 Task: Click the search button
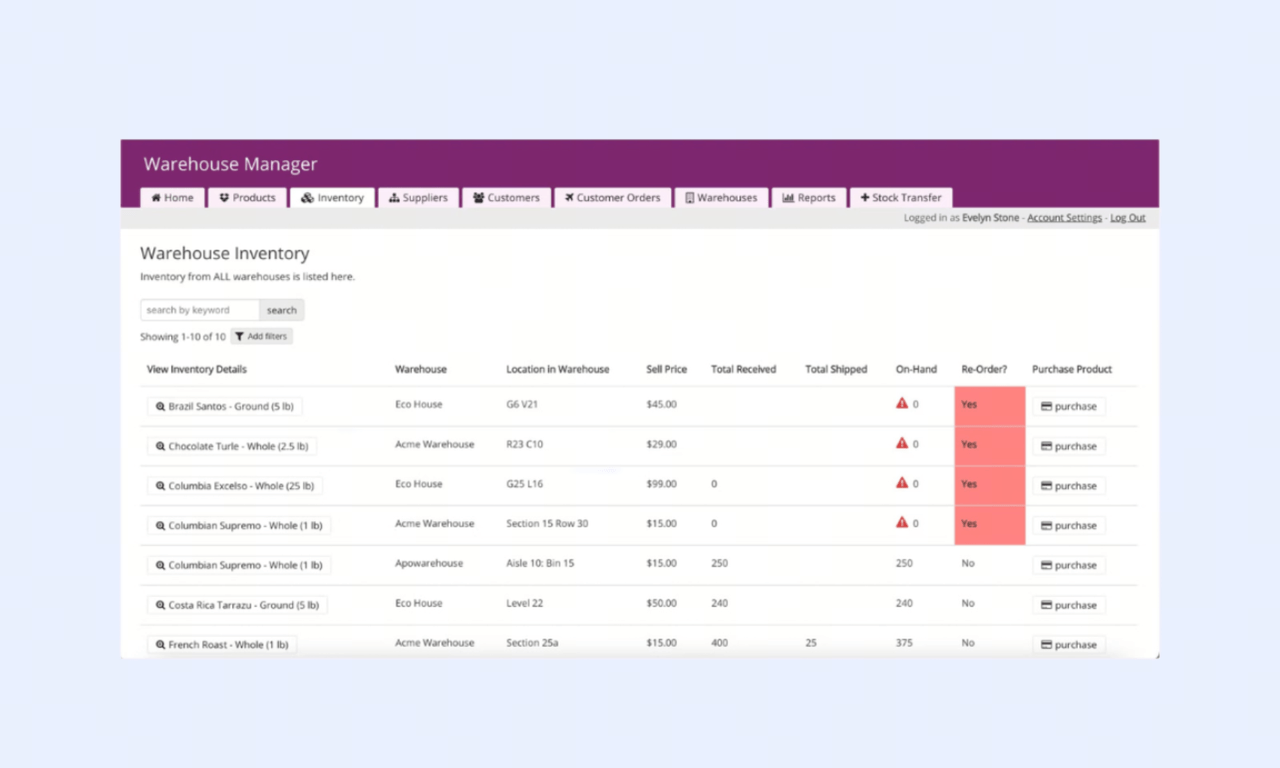[282, 310]
